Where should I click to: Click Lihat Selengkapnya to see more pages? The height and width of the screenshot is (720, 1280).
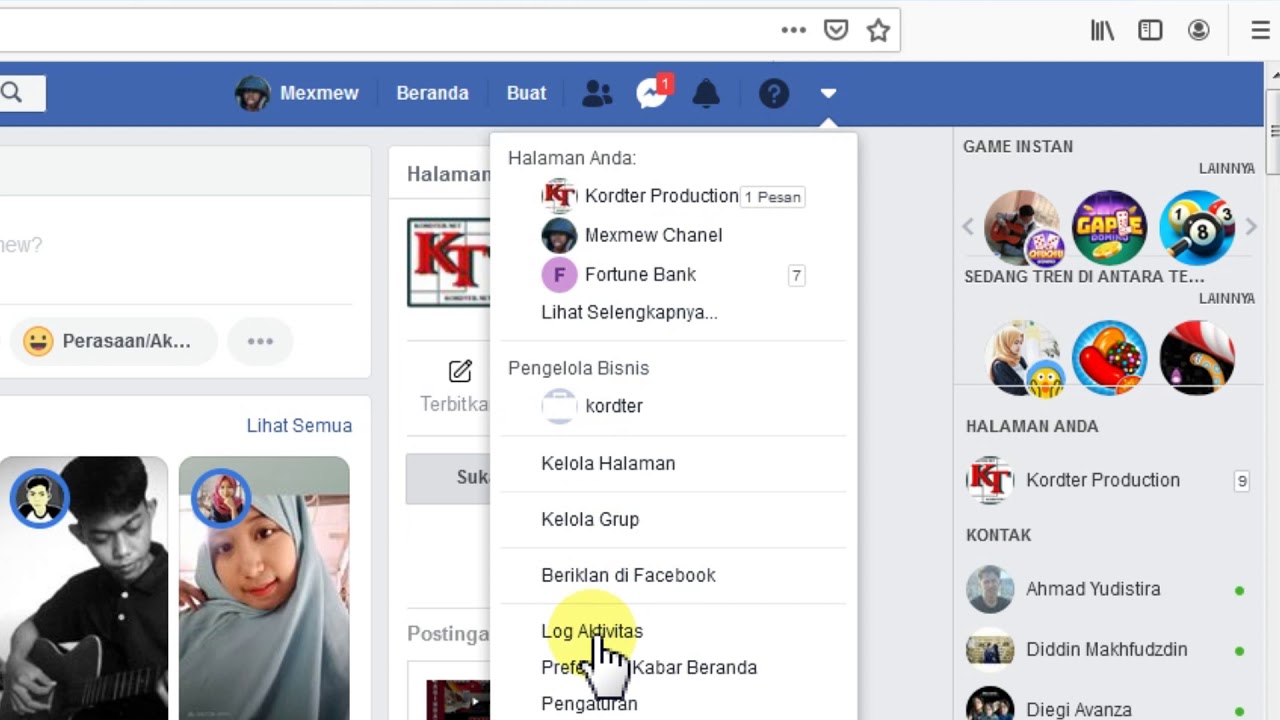point(629,312)
